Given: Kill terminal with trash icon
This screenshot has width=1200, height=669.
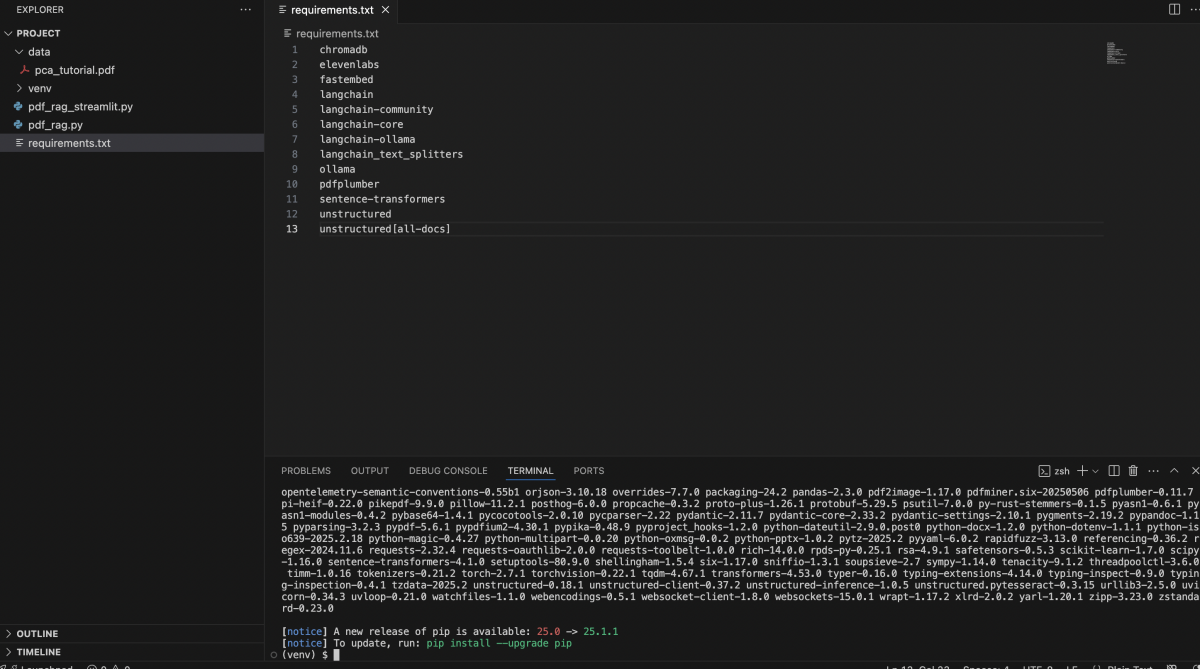Looking at the screenshot, I should pyautogui.click(x=1133, y=471).
